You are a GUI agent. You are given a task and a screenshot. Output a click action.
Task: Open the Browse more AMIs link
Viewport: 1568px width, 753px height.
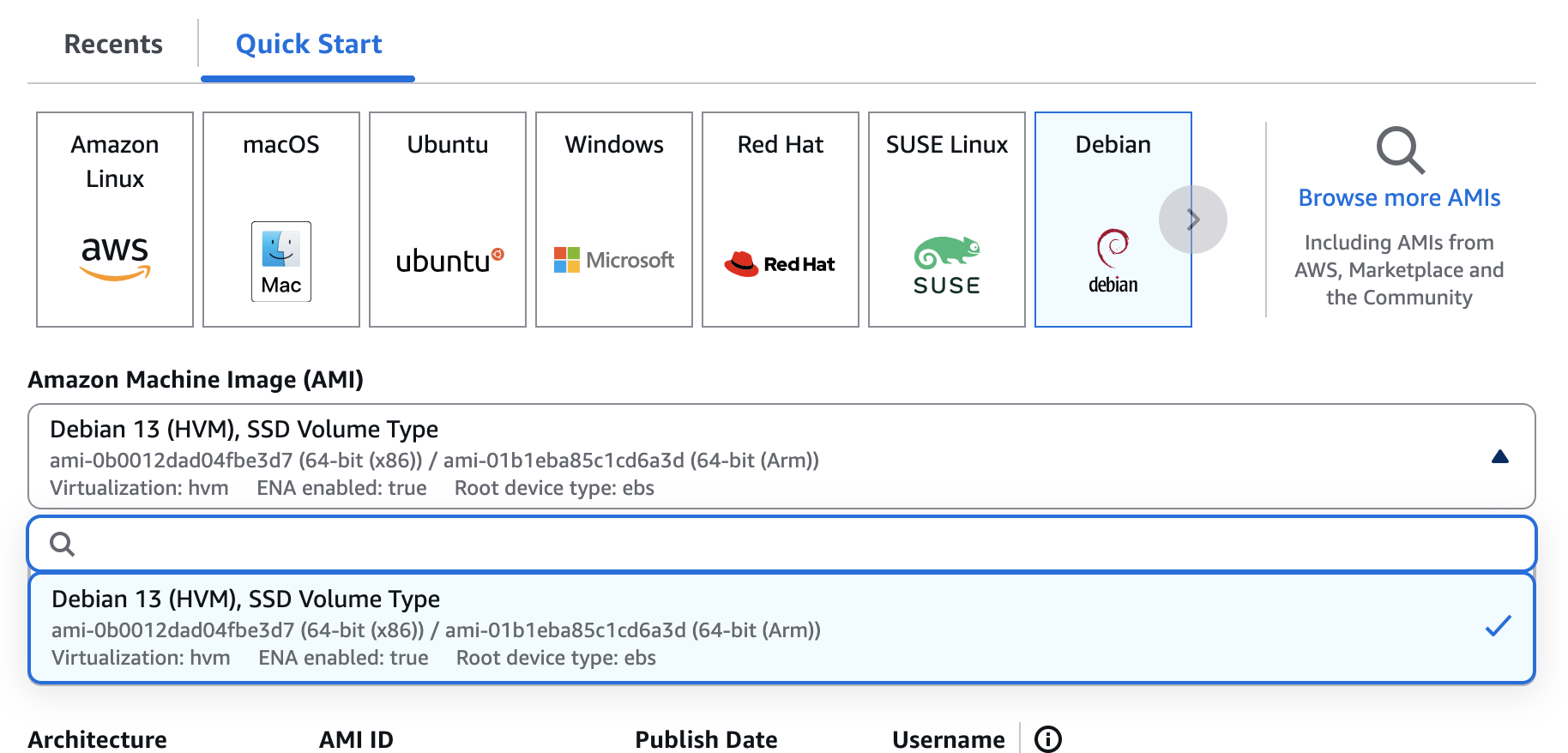pyautogui.click(x=1399, y=197)
